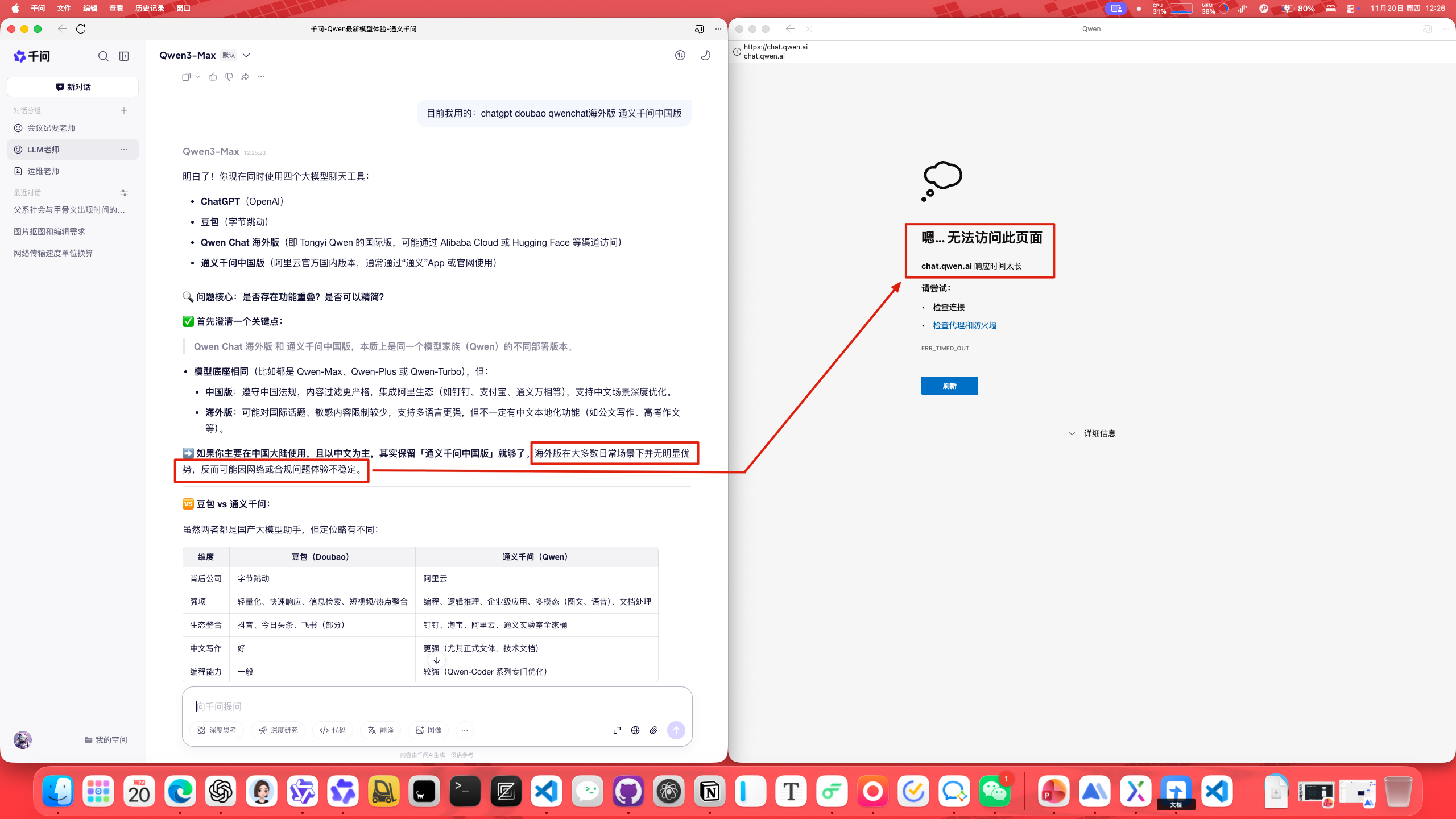Click the scroll-to-bottom arrow button
1456x819 pixels.
click(x=436, y=660)
